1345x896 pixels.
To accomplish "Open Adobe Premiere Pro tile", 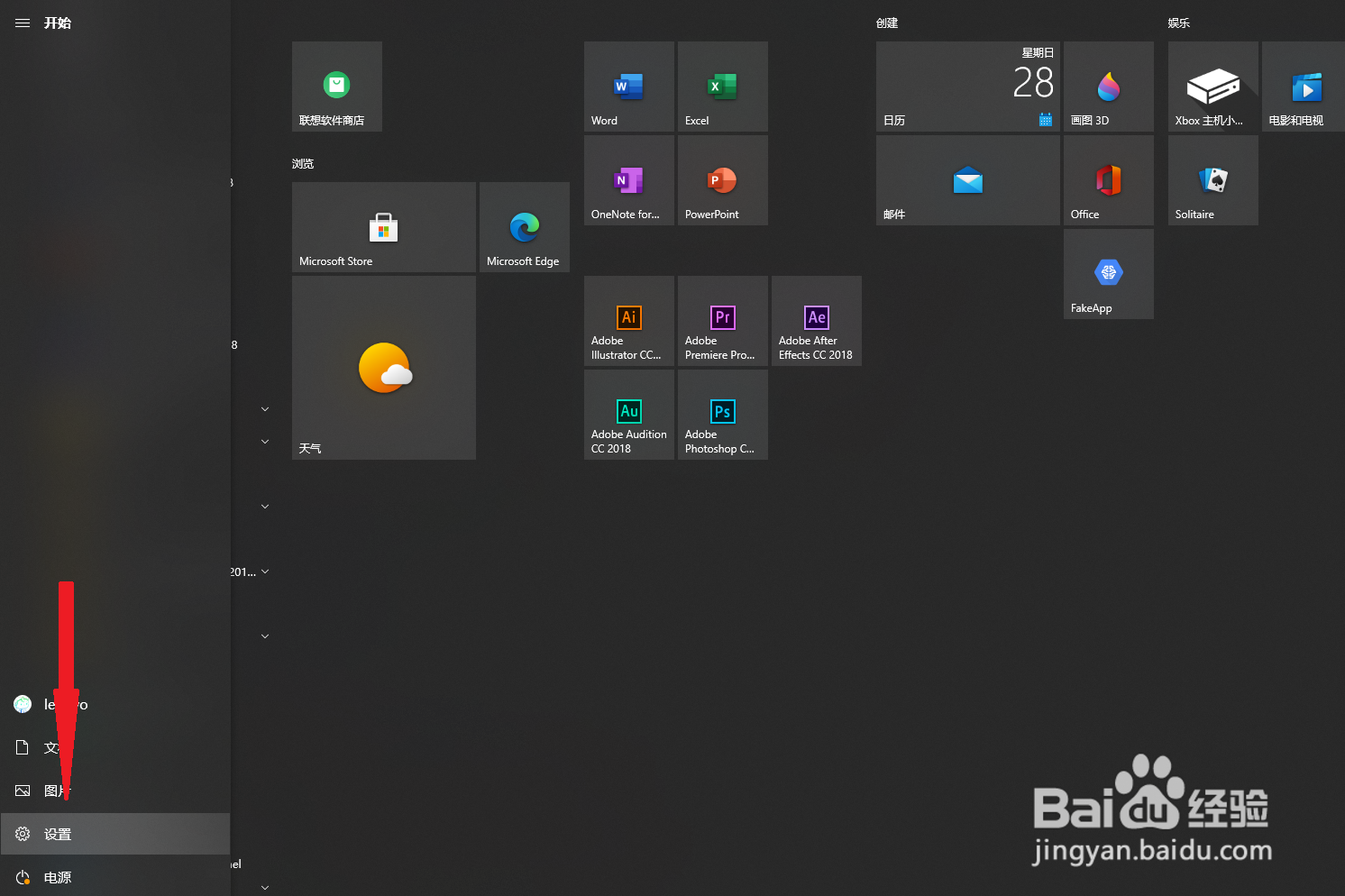I will click(723, 321).
